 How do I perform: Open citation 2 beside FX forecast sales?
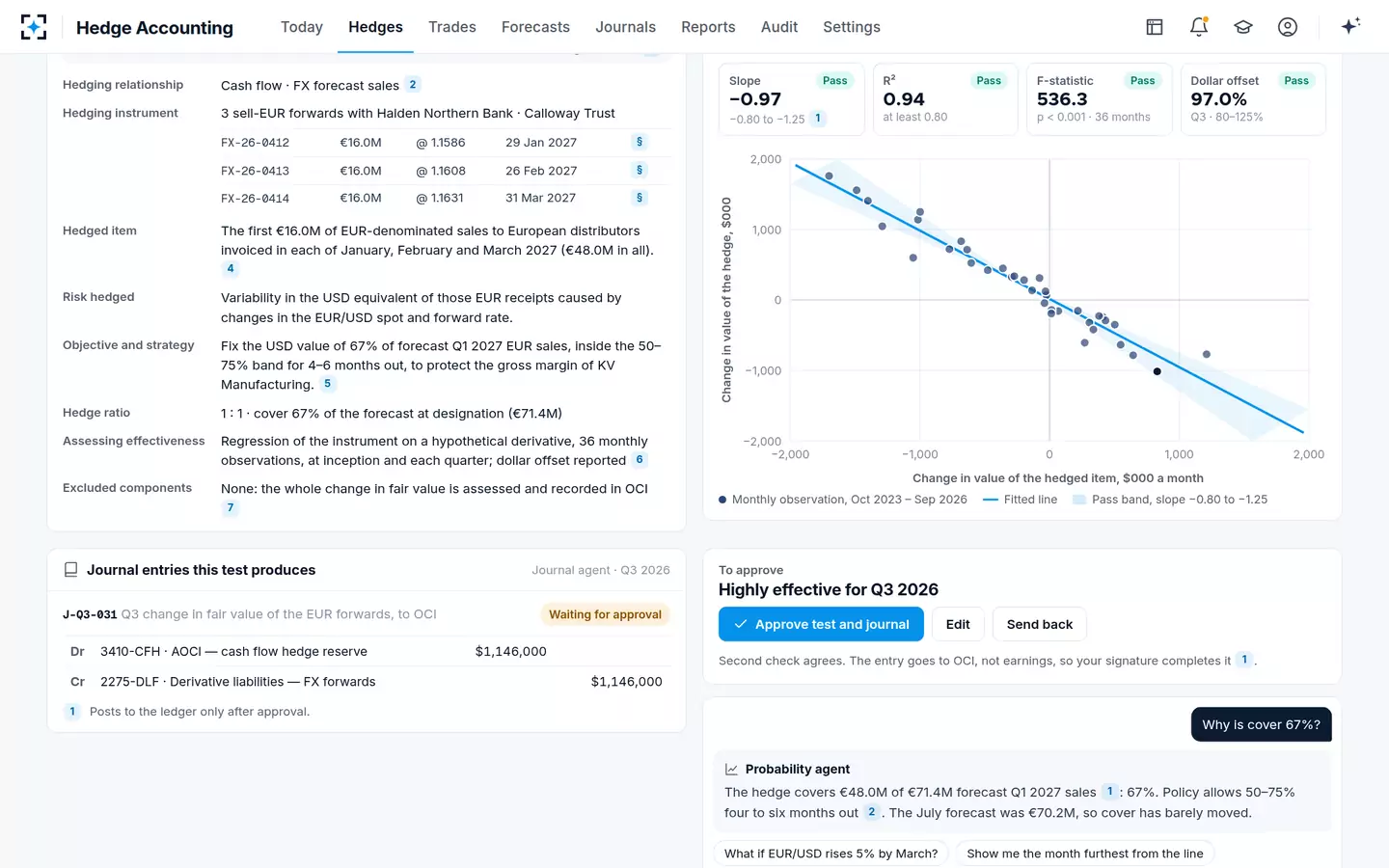[413, 85]
